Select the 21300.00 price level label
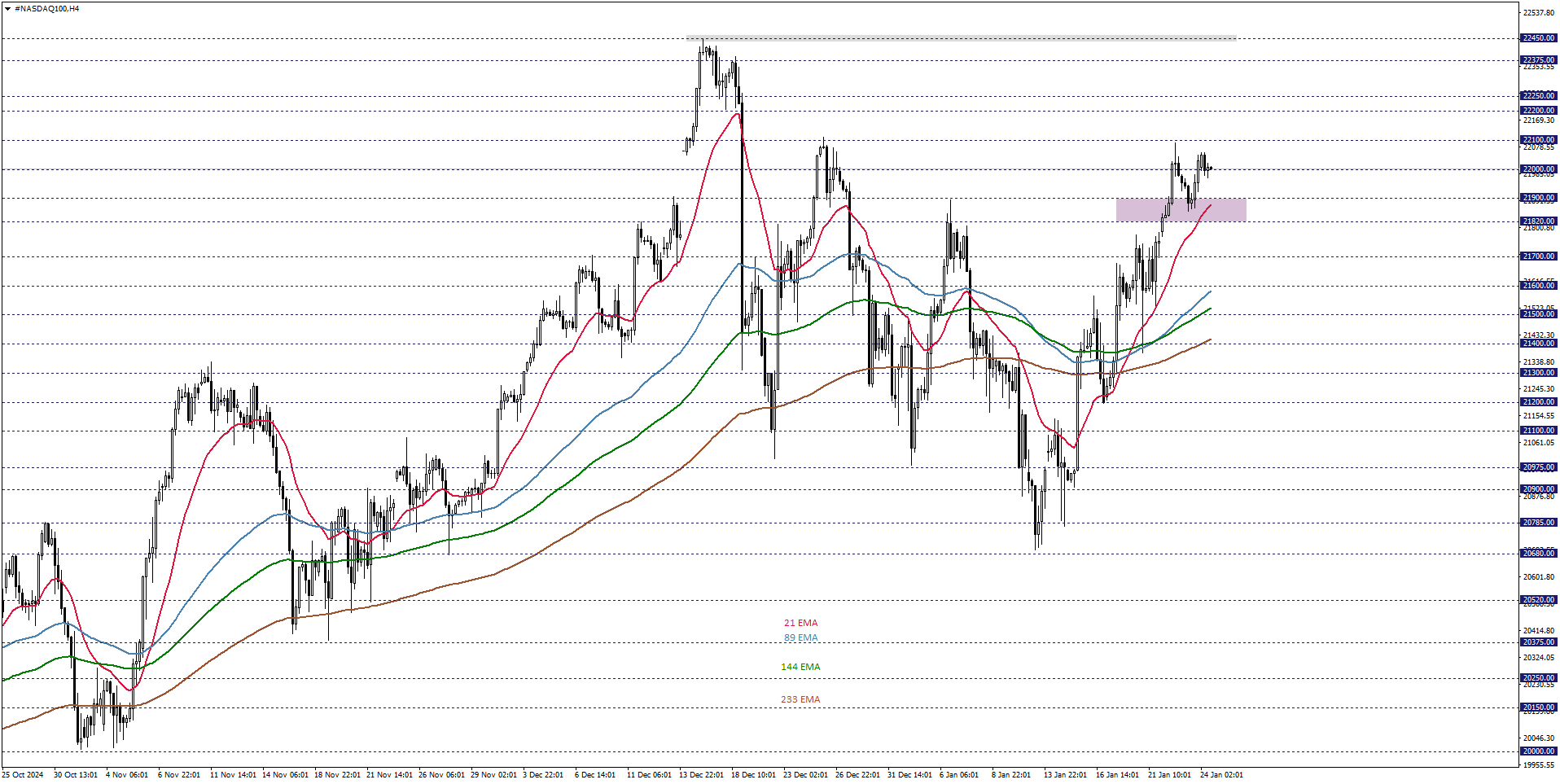 (x=1538, y=373)
